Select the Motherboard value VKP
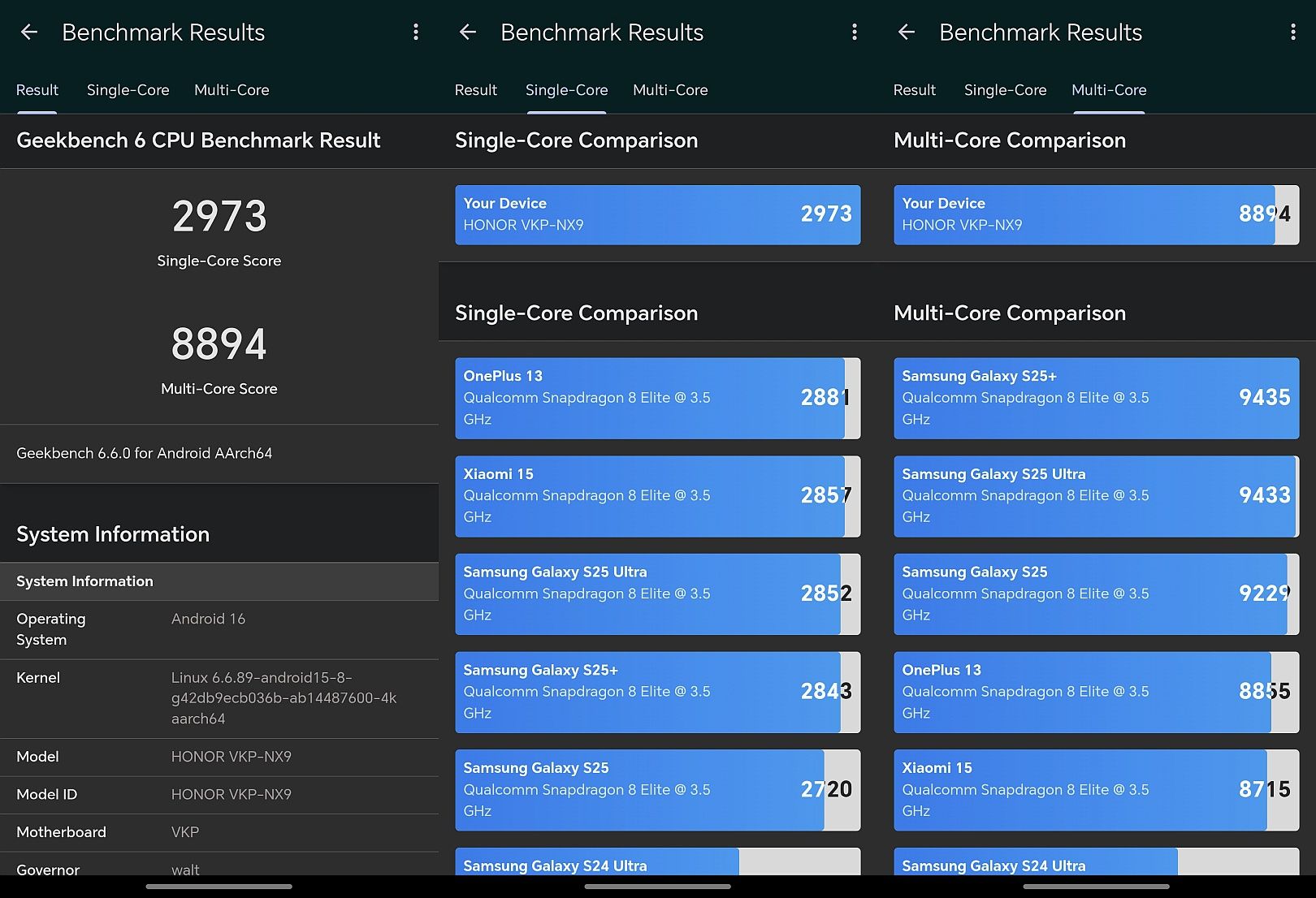The height and width of the screenshot is (898, 1316). click(185, 832)
